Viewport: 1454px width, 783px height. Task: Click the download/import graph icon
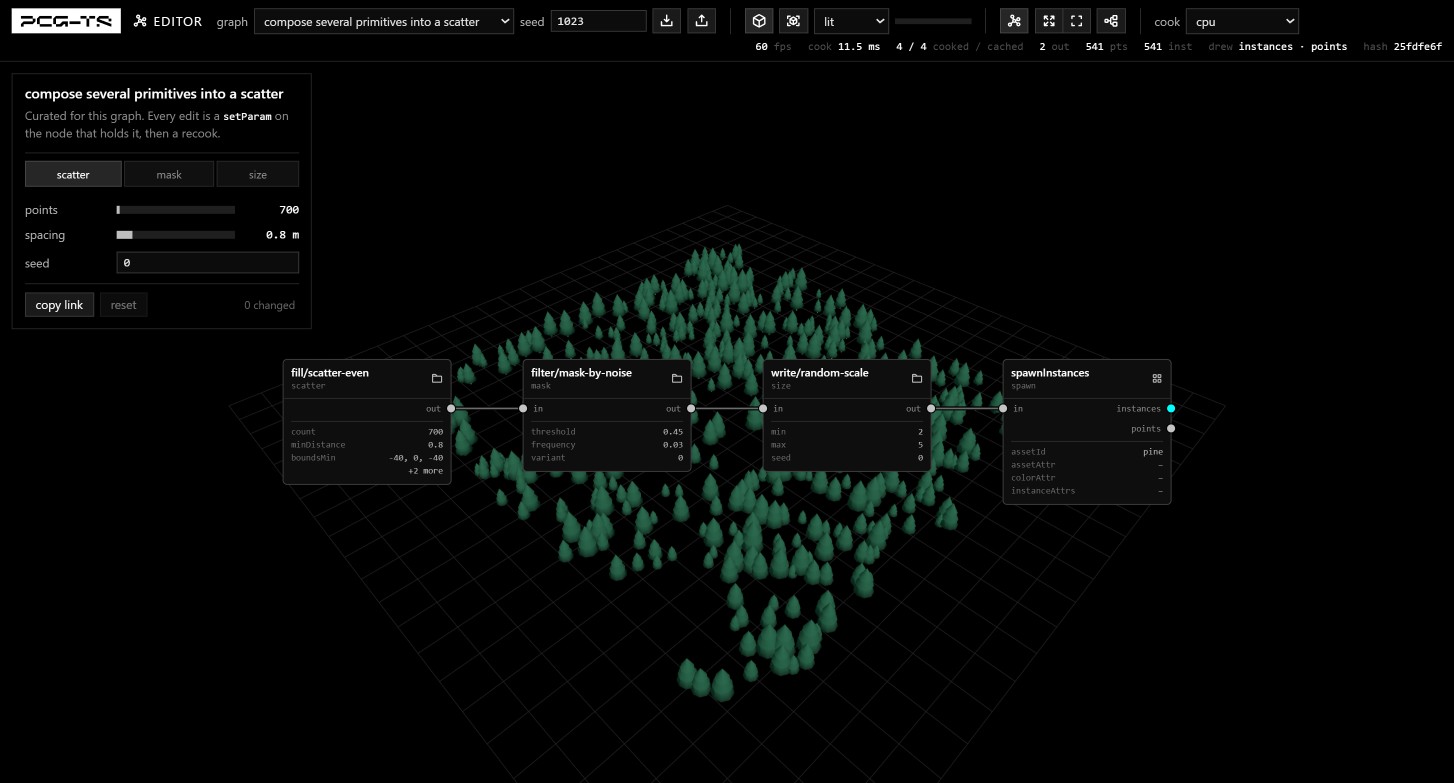[x=666, y=21]
